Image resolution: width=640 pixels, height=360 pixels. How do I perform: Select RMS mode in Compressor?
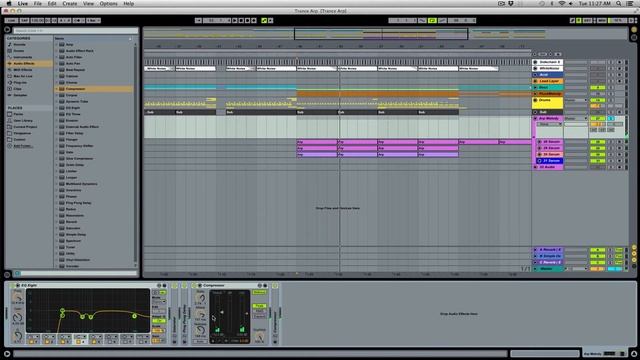point(259,311)
